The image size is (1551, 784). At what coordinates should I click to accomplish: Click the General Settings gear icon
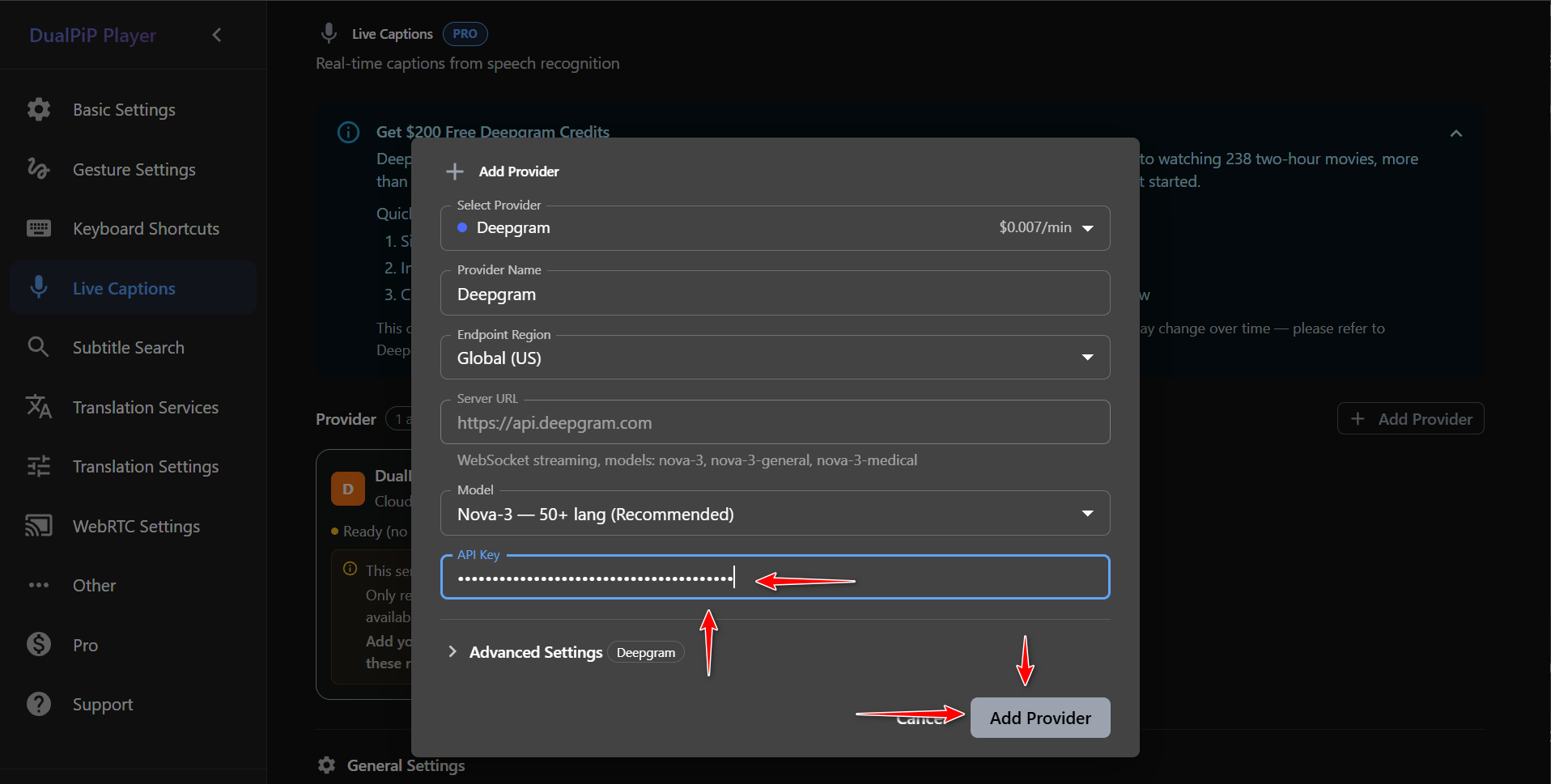pyautogui.click(x=327, y=765)
